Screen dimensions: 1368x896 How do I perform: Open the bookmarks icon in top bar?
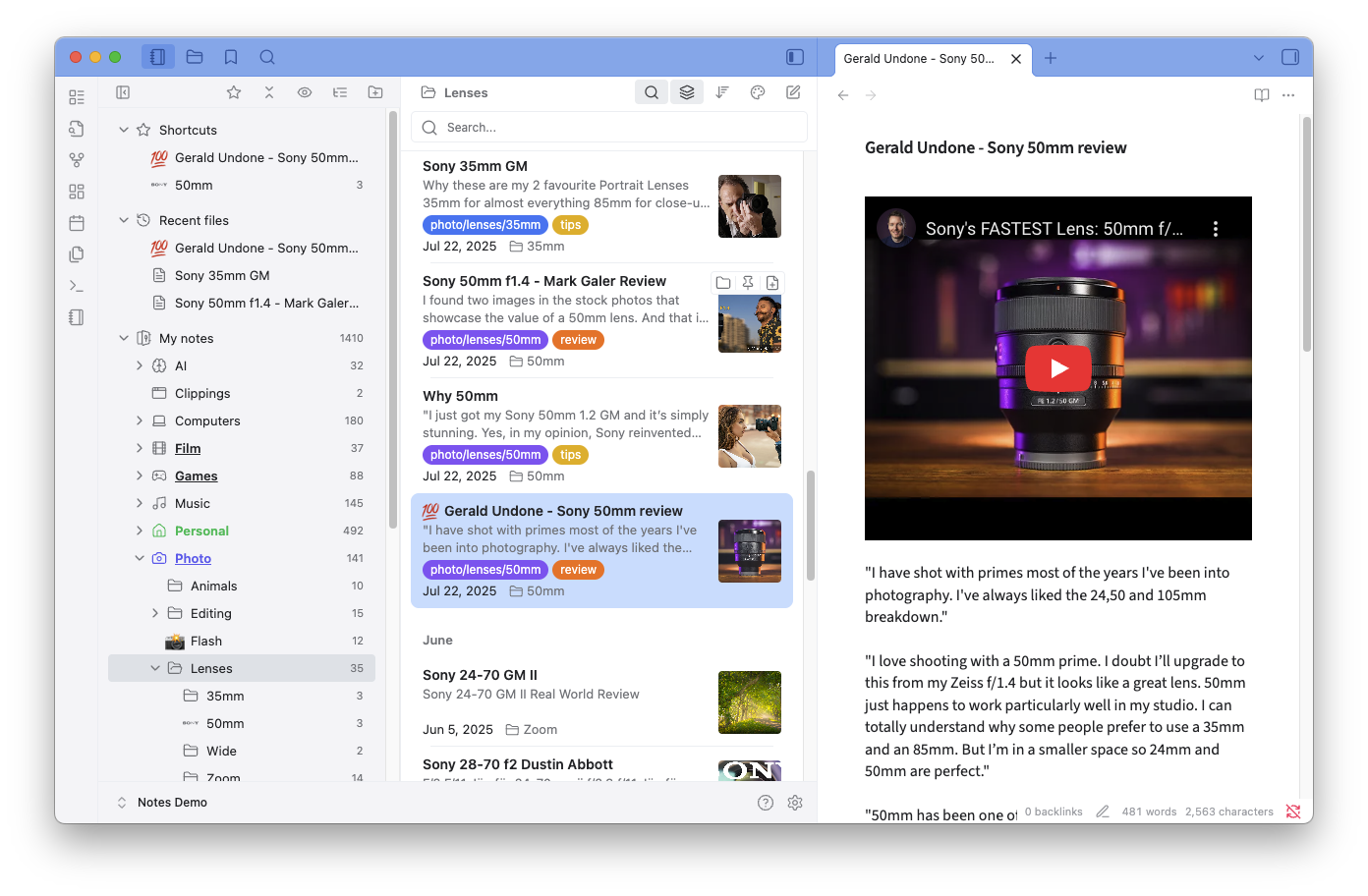[x=231, y=57]
